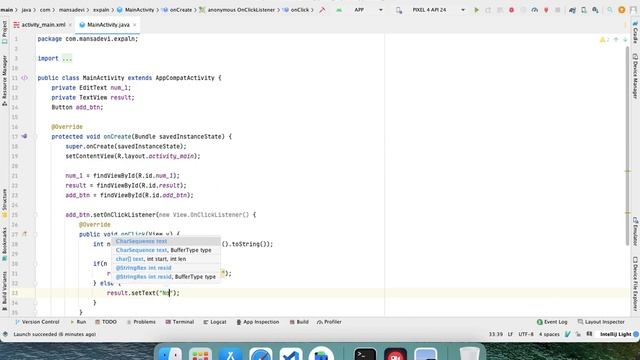Click the Make Project hammer icon
This screenshot has width=640, height=360.
click(x=322, y=10)
